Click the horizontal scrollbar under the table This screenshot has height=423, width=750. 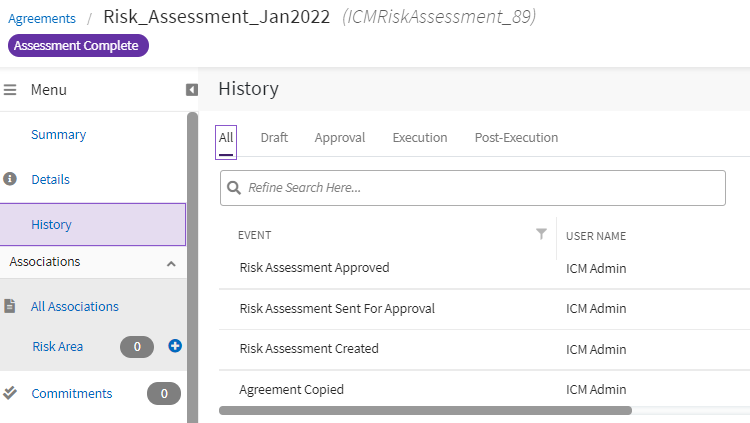(x=425, y=410)
